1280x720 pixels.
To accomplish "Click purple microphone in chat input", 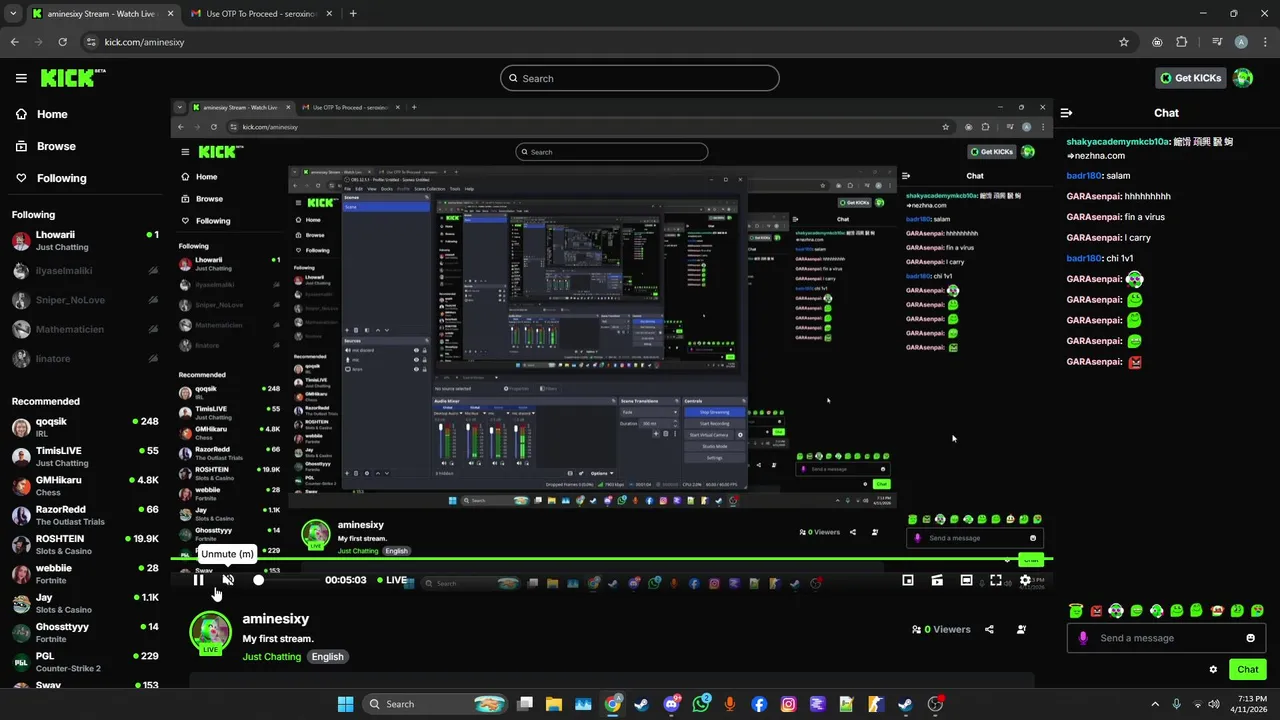I will pyautogui.click(x=1083, y=638).
